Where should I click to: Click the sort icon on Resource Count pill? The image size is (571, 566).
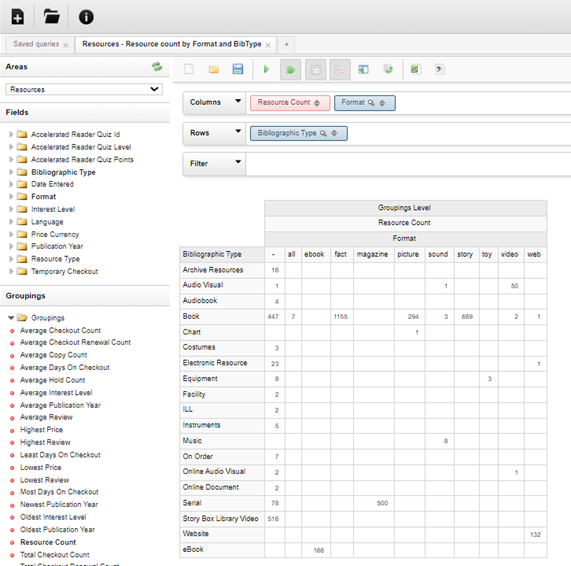[317, 103]
